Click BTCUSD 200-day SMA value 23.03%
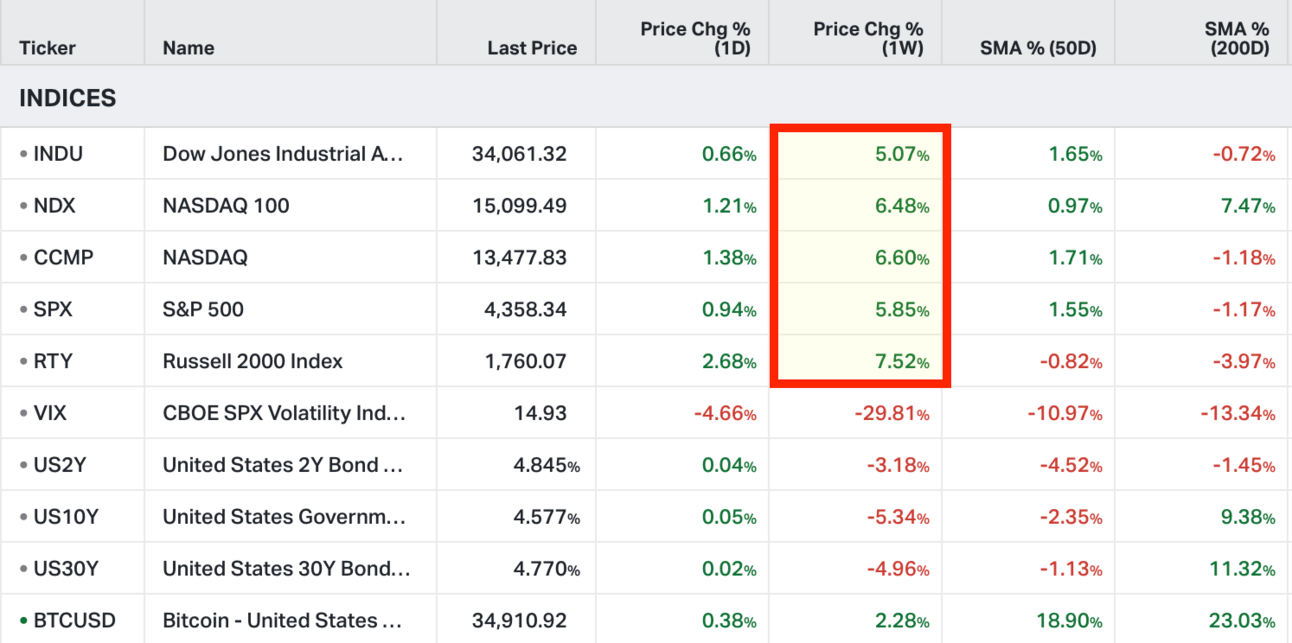Image resolution: width=1292 pixels, height=643 pixels. point(1243,621)
